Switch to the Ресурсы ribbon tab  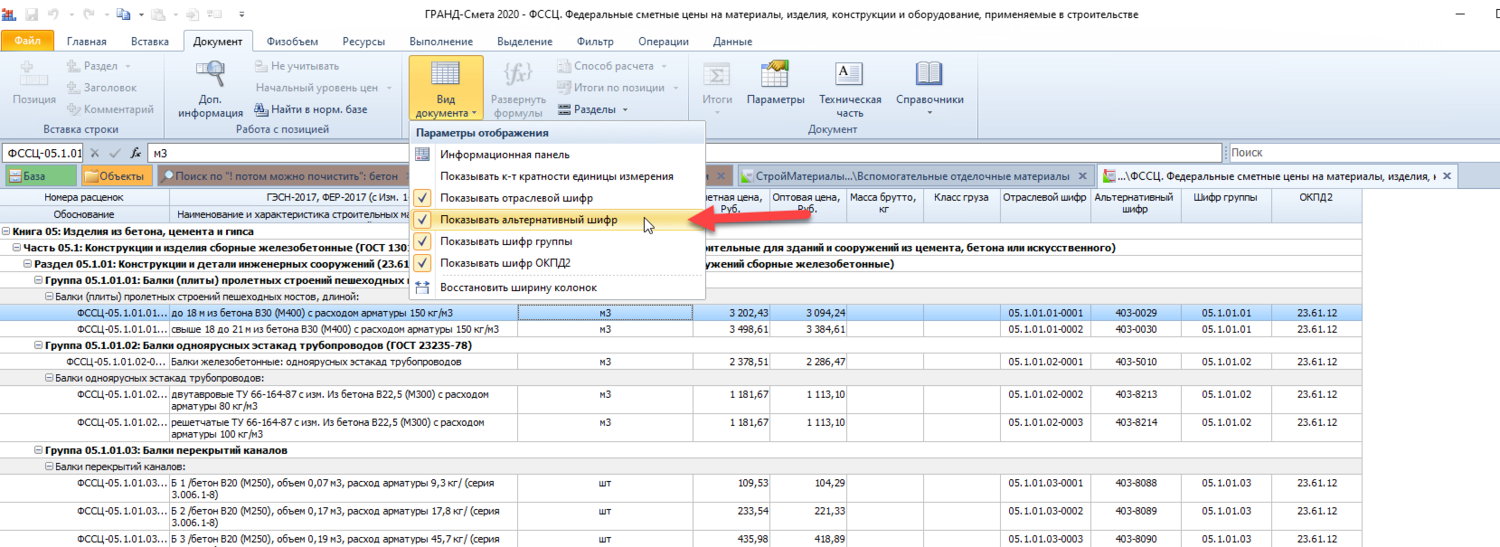(364, 41)
